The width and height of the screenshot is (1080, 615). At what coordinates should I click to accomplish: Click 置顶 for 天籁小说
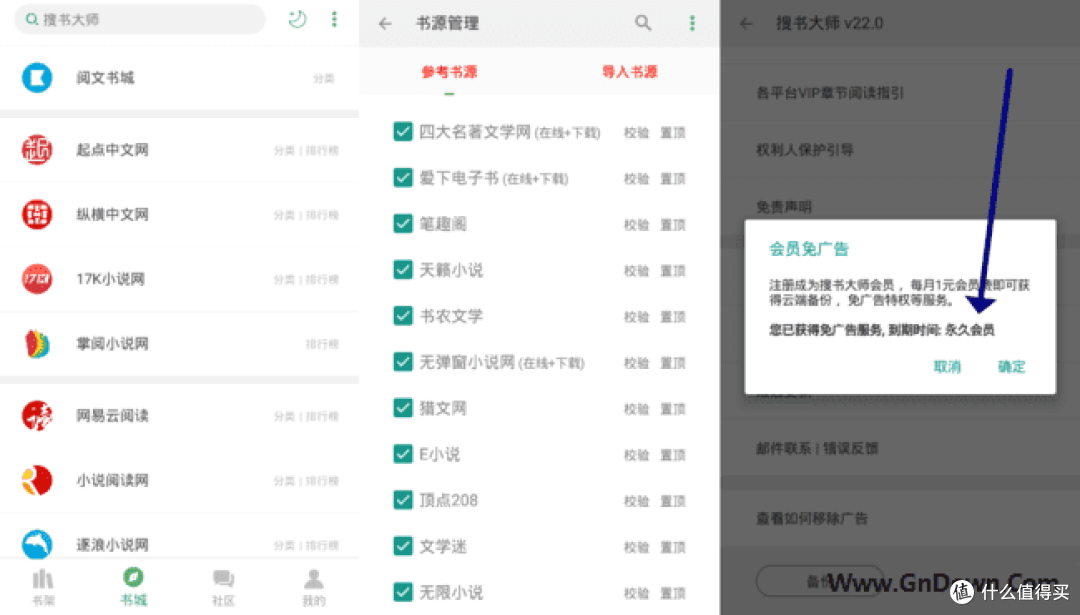pos(673,271)
